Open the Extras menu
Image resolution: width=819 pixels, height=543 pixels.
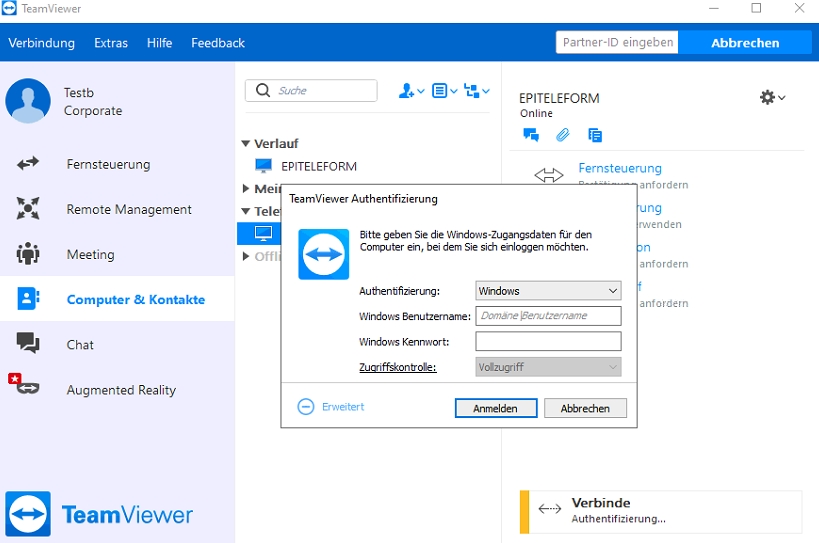pyautogui.click(x=111, y=43)
